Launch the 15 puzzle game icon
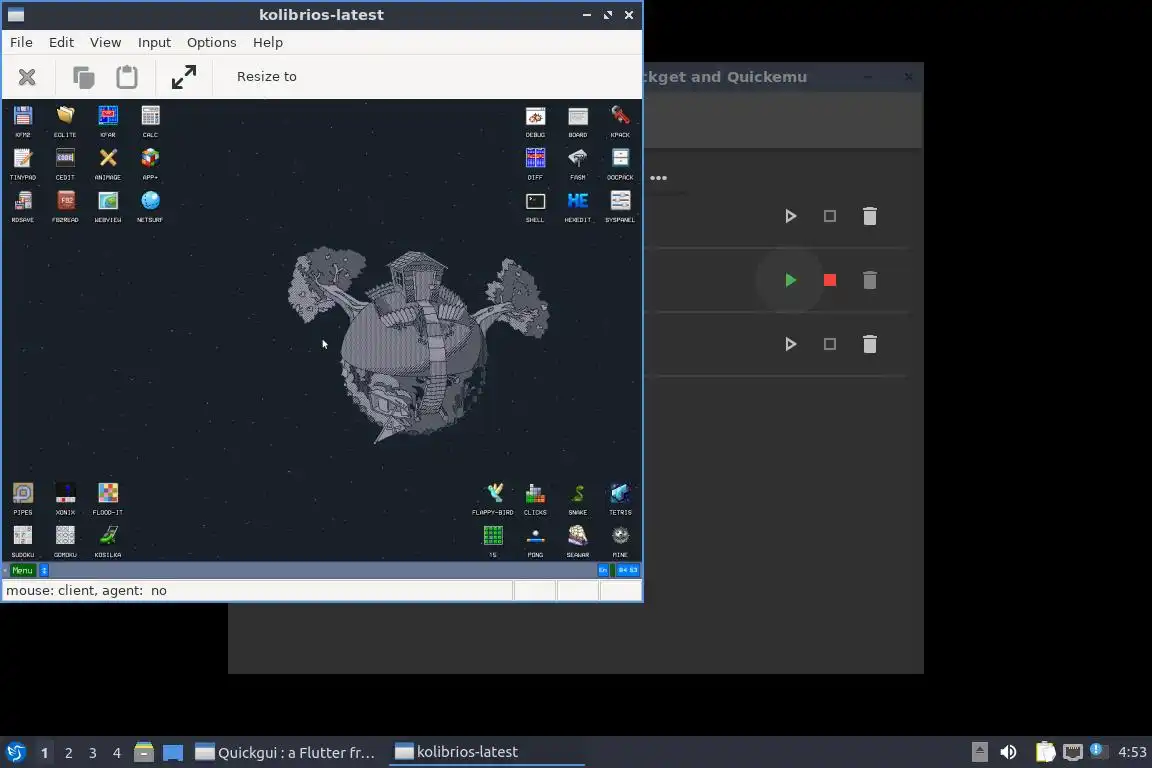1152x768 pixels. pyautogui.click(x=493, y=537)
